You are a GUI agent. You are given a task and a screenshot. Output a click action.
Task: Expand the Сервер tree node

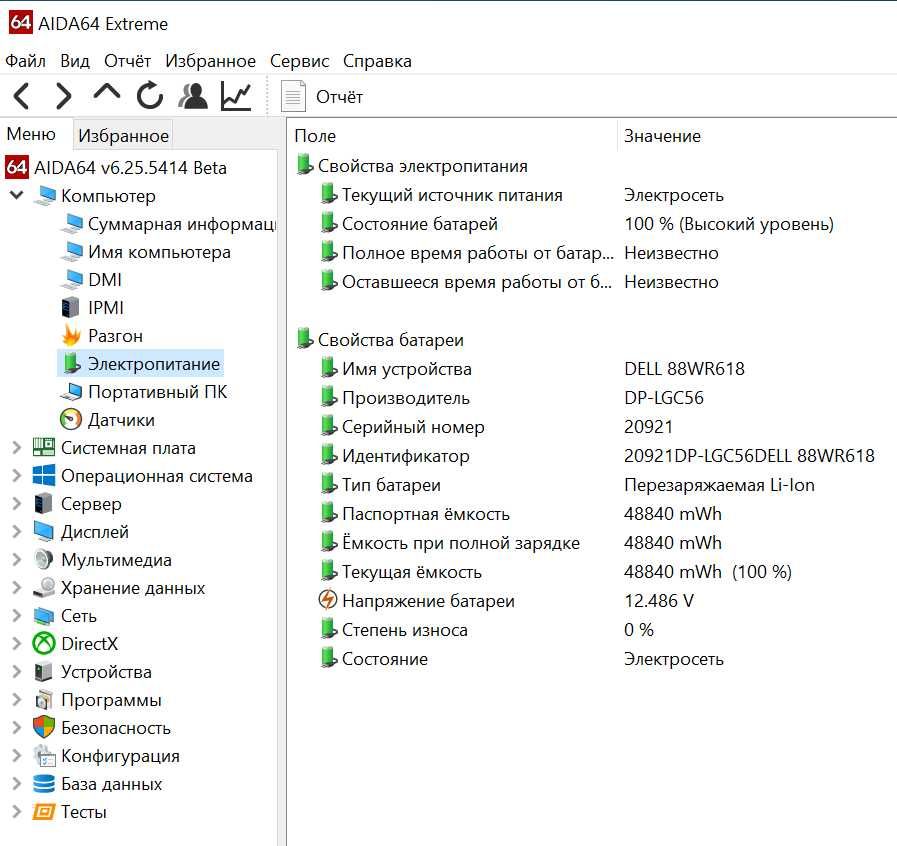pyautogui.click(x=17, y=504)
